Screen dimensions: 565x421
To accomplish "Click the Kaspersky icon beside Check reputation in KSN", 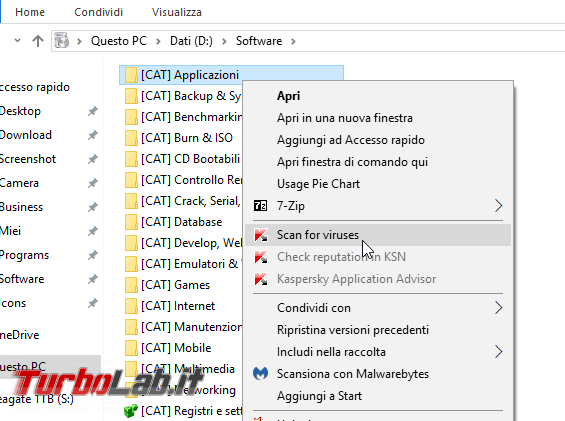I will 261,257.
